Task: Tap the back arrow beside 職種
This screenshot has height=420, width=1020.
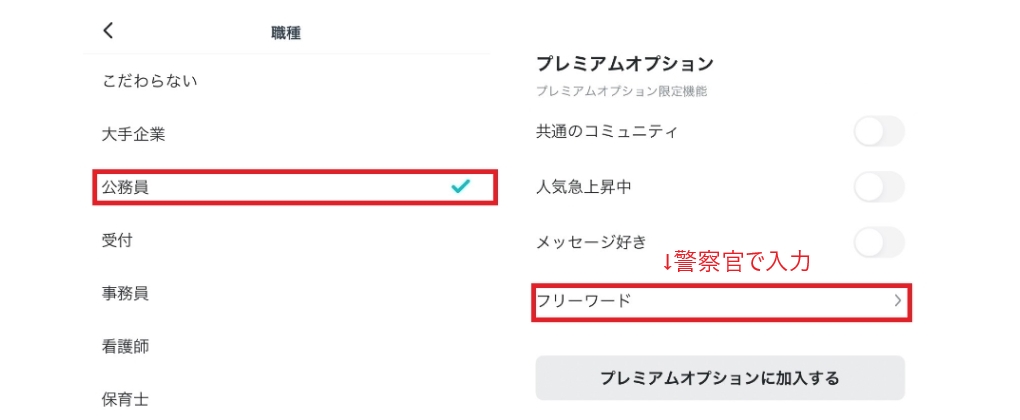Action: tap(109, 31)
